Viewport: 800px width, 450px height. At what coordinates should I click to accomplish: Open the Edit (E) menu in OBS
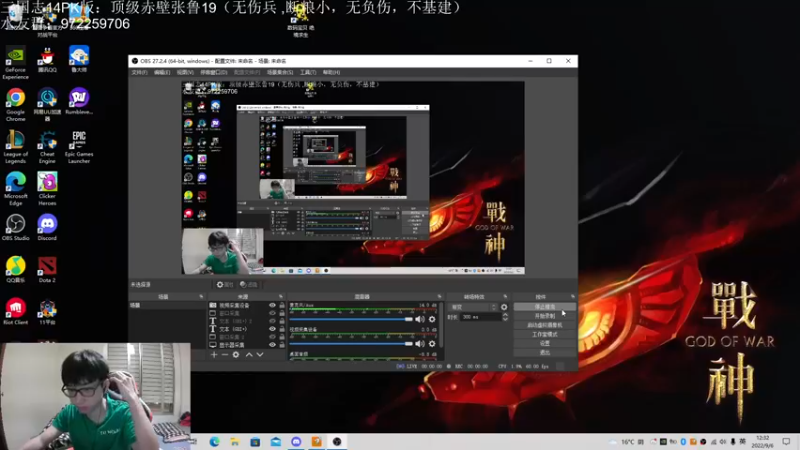click(162, 72)
